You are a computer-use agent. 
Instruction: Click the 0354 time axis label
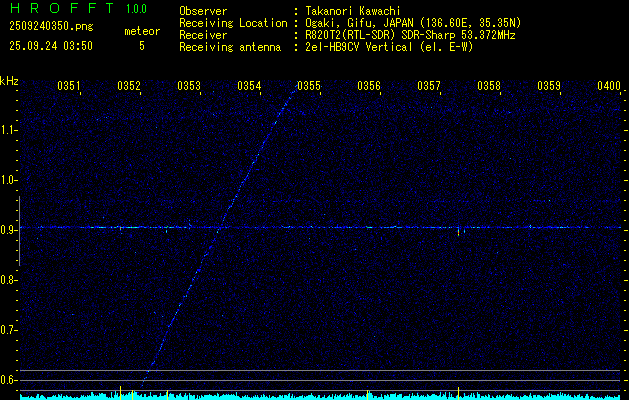tap(249, 86)
